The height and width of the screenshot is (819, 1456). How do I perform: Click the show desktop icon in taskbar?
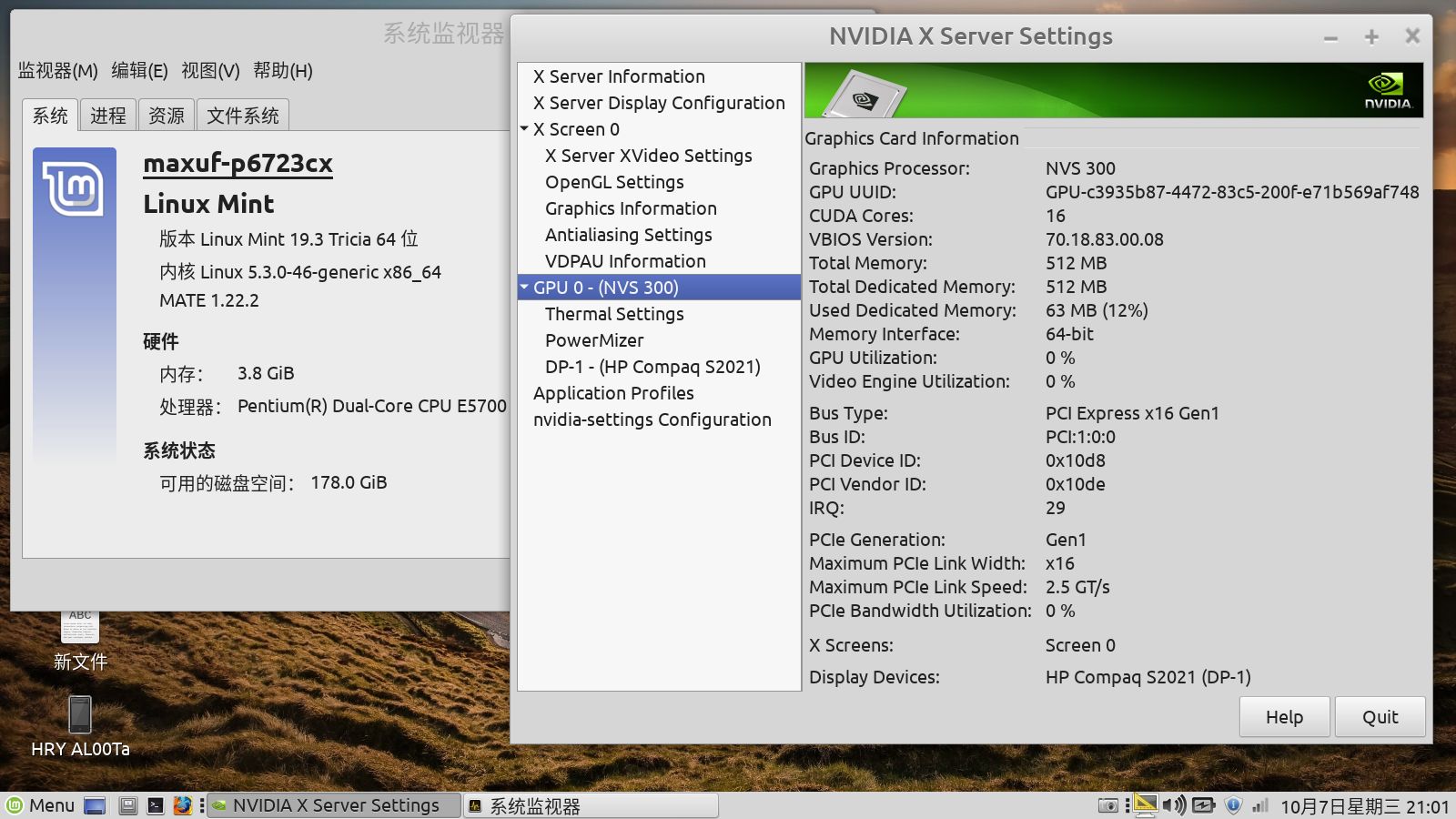(95, 805)
